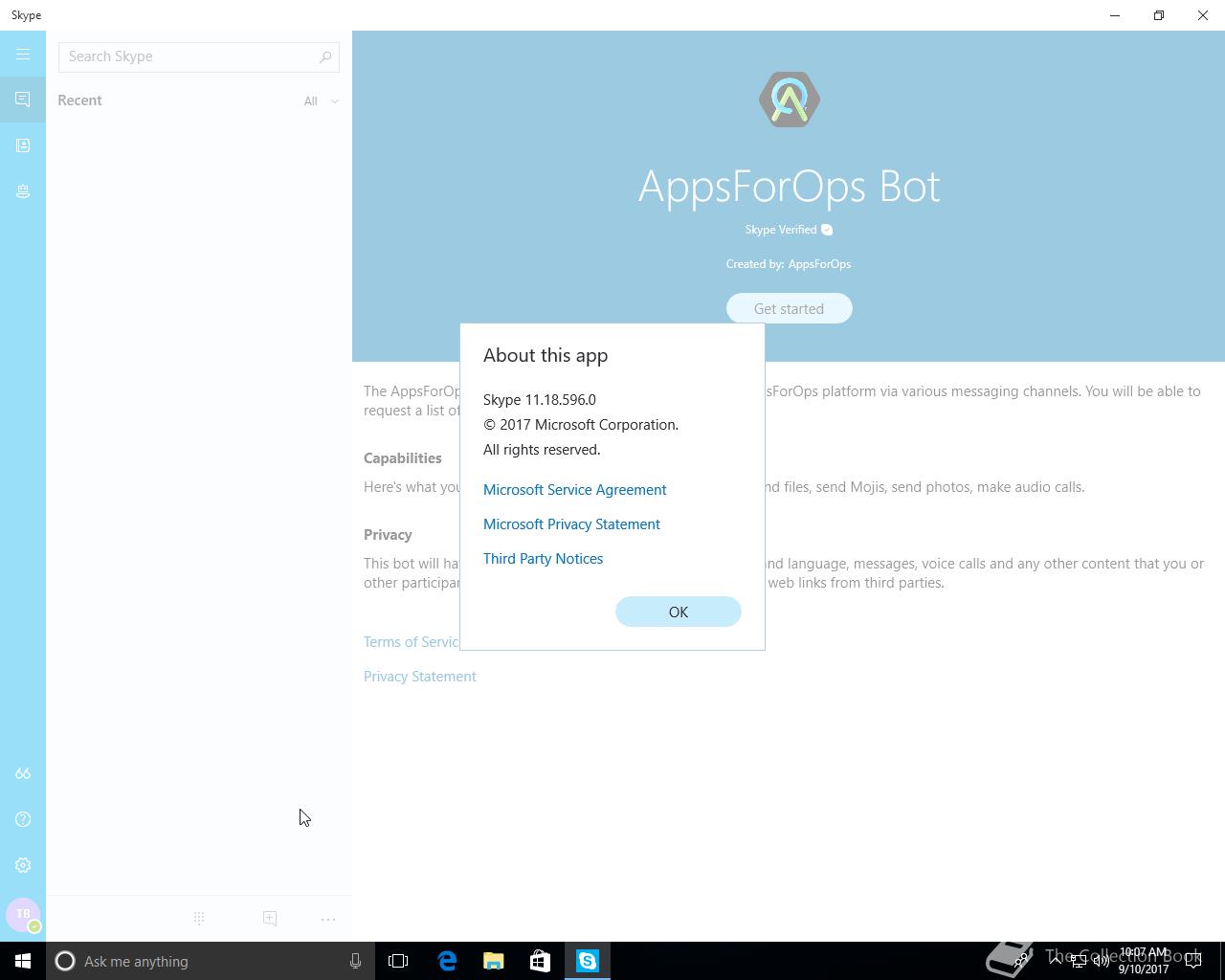Open the Windows Start menu
1225x980 pixels.
coord(23,961)
